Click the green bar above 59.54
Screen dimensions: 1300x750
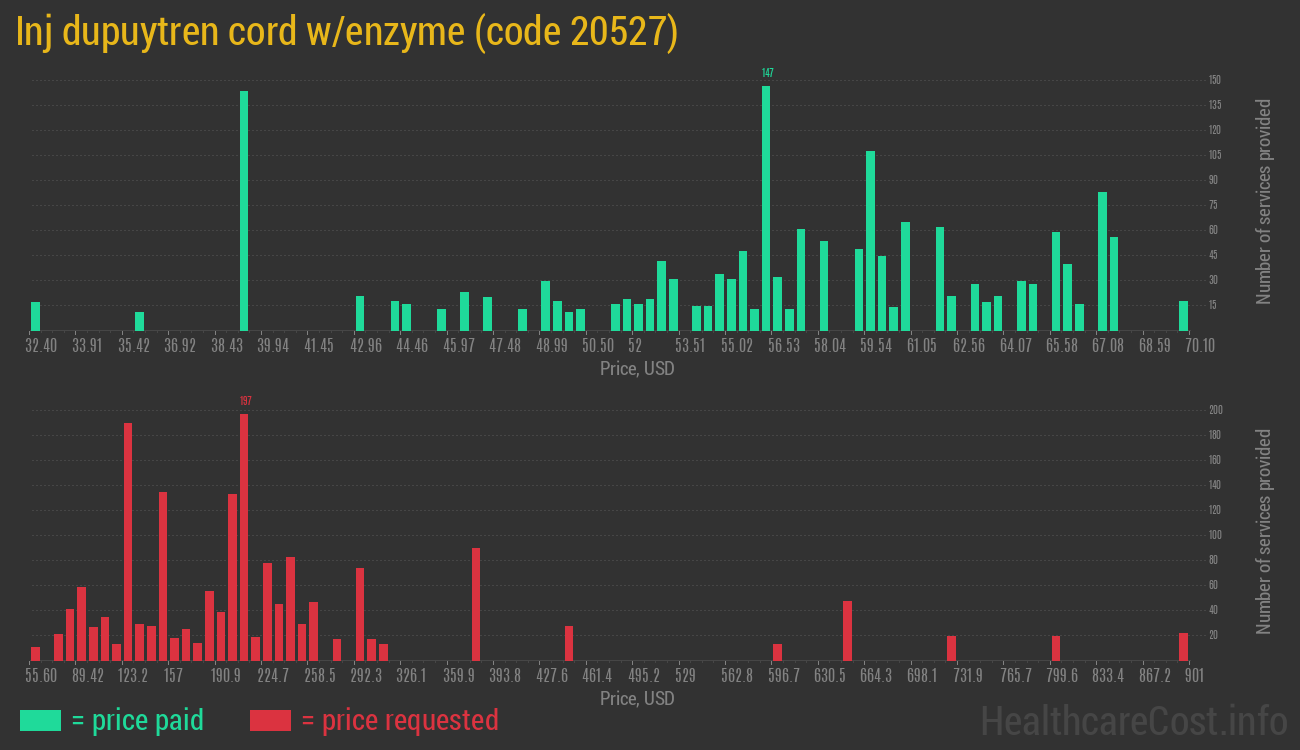point(870,240)
